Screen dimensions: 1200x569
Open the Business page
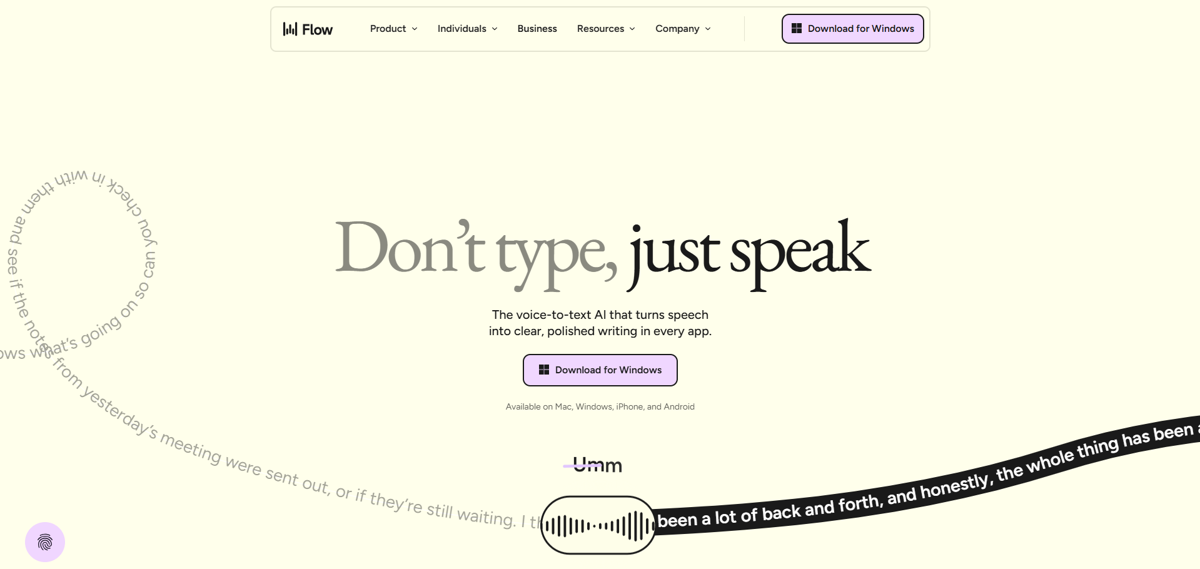click(537, 29)
